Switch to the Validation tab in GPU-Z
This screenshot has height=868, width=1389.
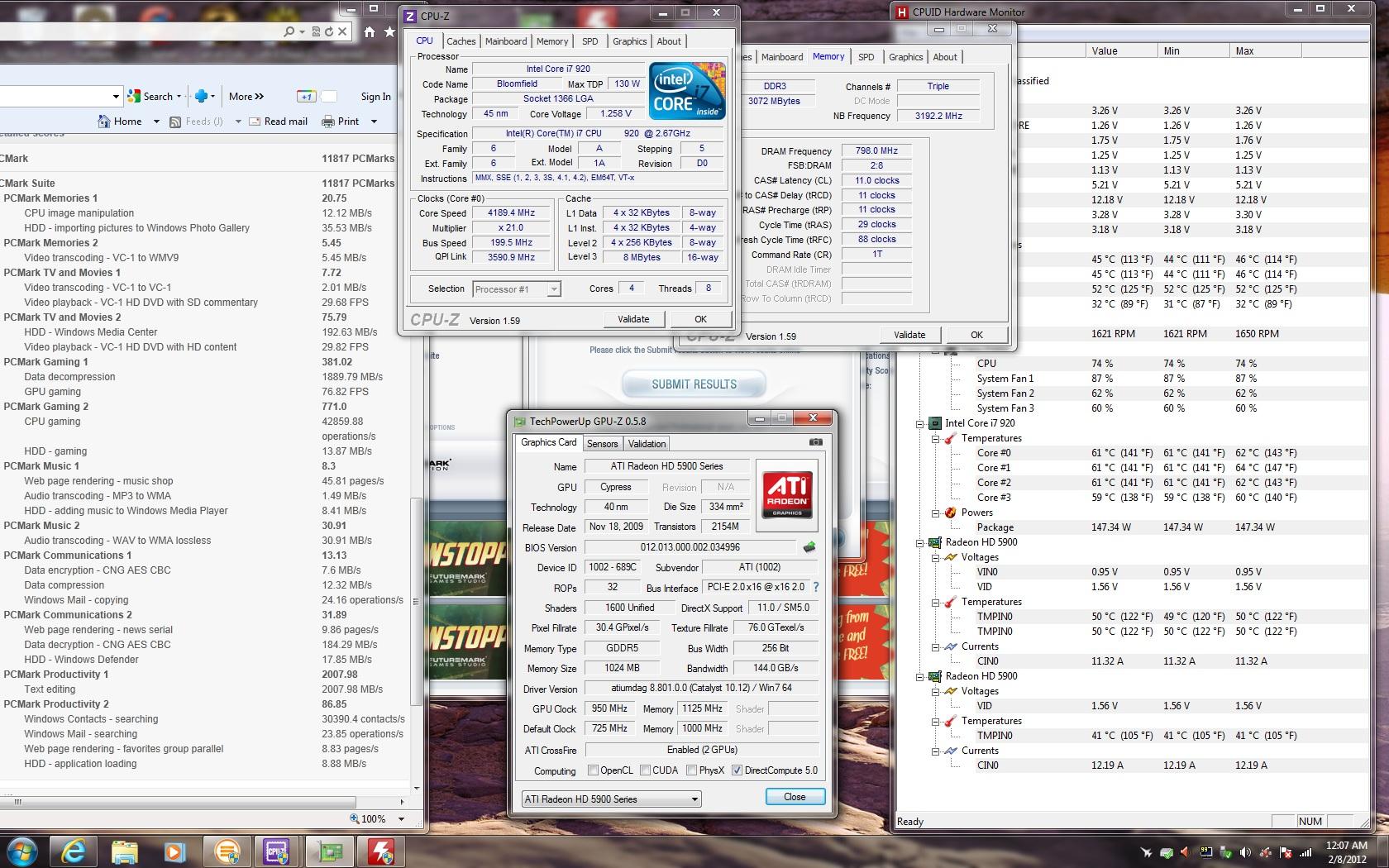pyautogui.click(x=647, y=444)
